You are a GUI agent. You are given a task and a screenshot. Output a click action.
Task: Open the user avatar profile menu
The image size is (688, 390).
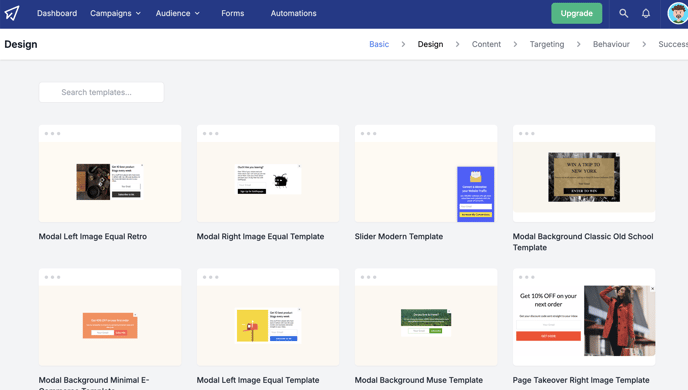coord(677,13)
